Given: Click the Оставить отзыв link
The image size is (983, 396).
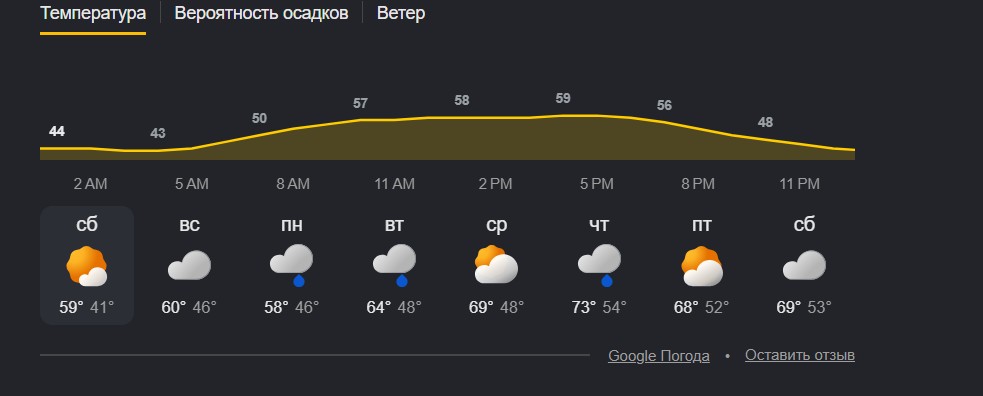Looking at the screenshot, I should click(800, 355).
